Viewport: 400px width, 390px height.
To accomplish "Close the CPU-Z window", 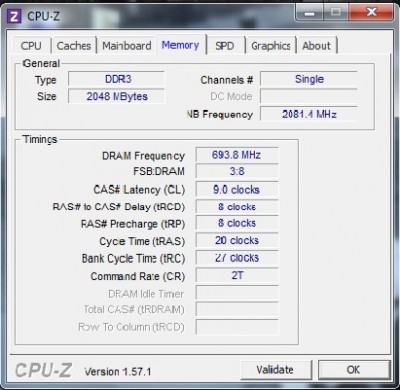I will [371, 13].
